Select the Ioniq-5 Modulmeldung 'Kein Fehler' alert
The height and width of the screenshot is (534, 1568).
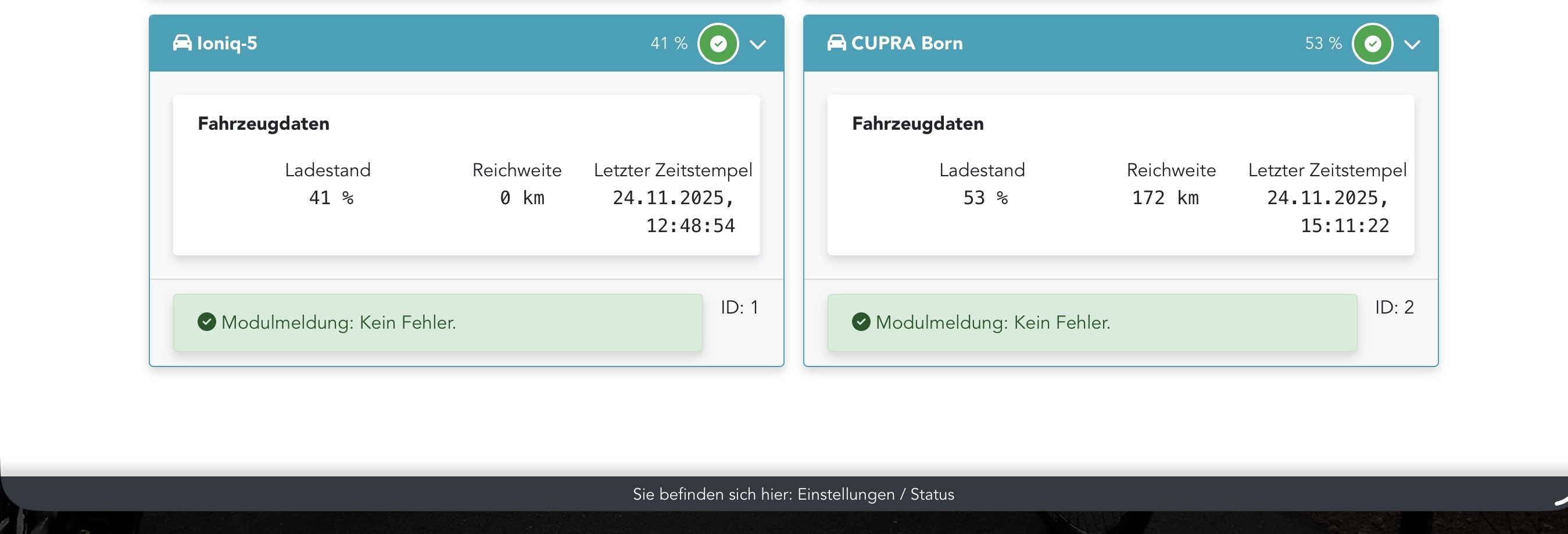pos(438,322)
